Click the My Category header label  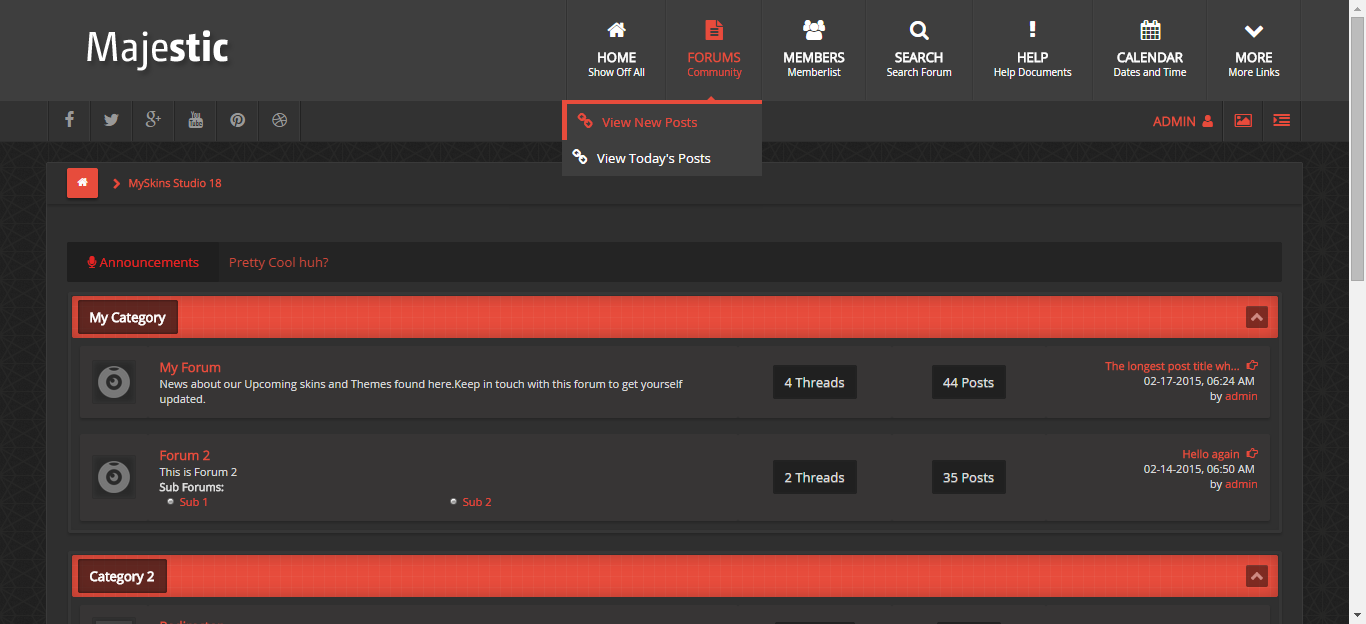click(127, 317)
